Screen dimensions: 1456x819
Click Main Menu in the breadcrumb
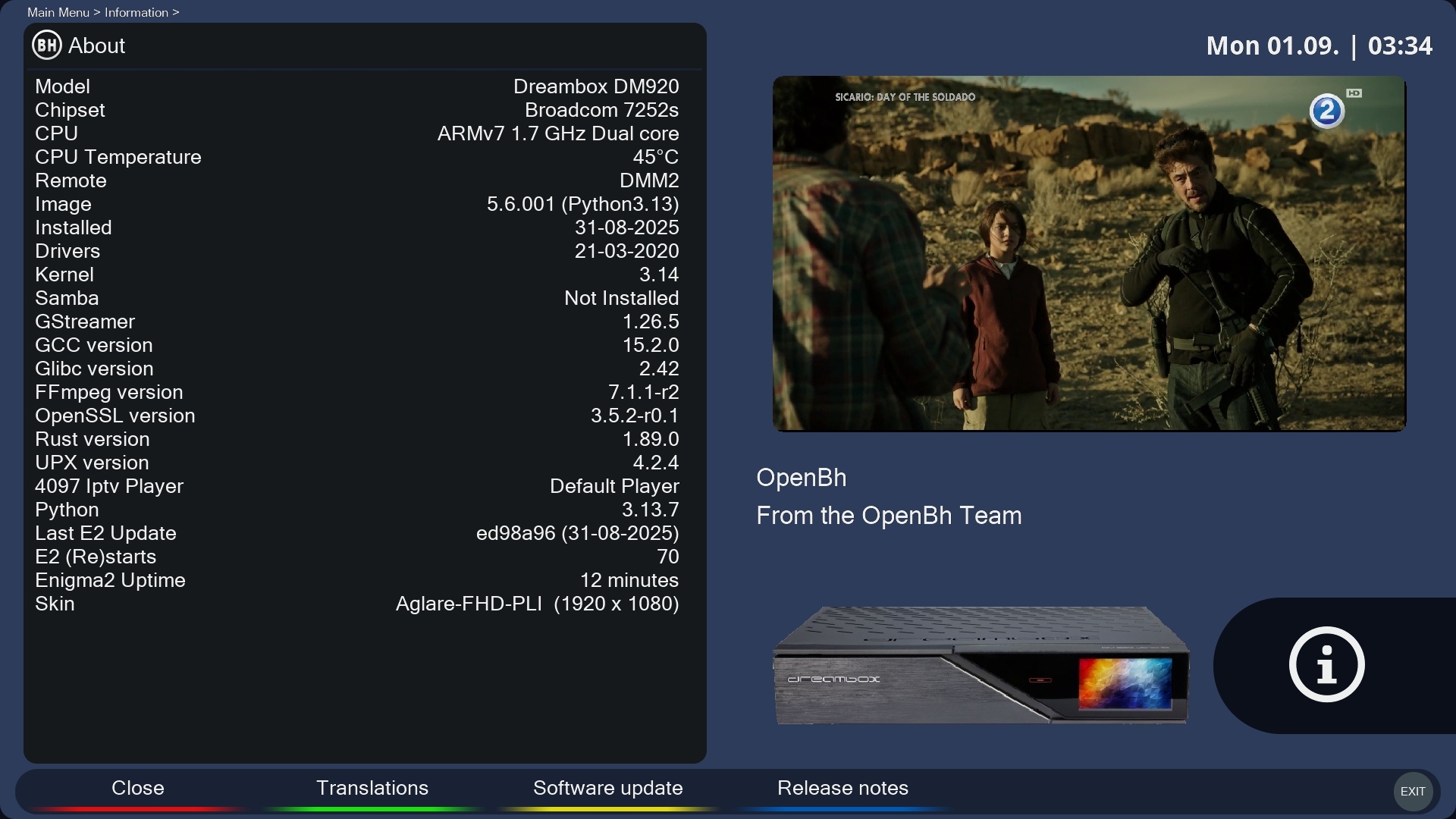(x=58, y=12)
